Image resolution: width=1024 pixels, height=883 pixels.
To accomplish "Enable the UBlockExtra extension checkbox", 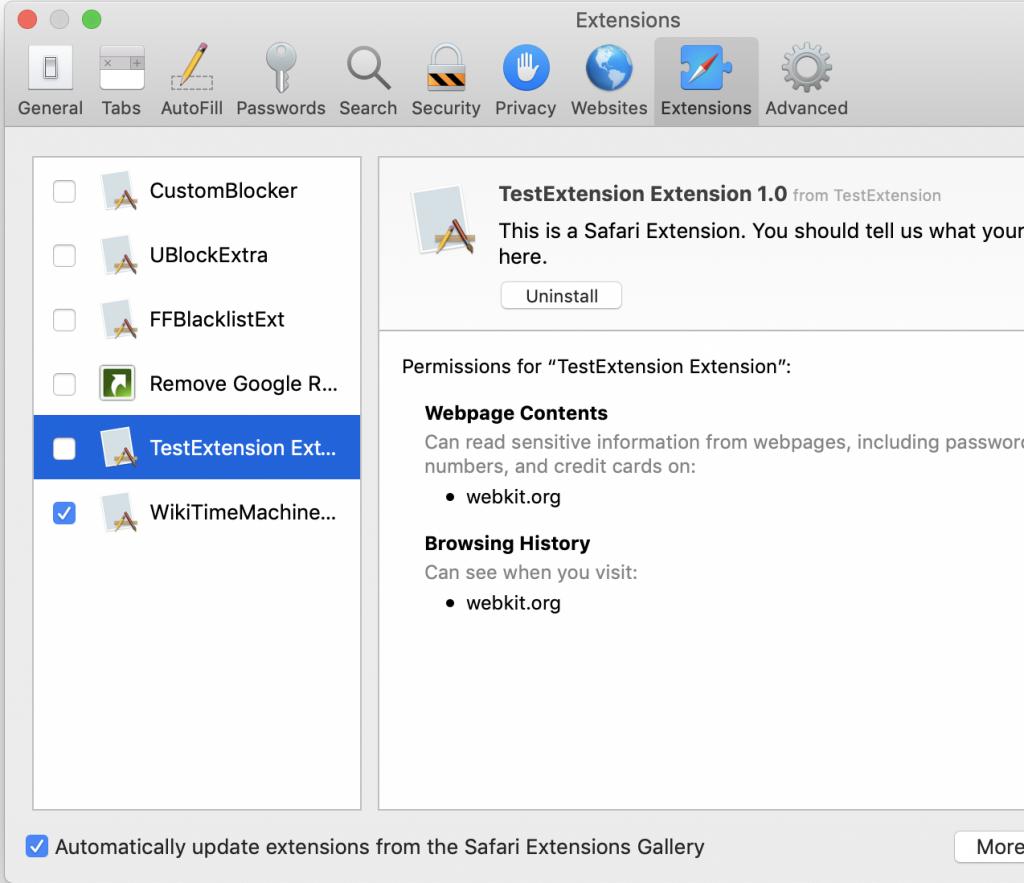I will click(x=64, y=256).
